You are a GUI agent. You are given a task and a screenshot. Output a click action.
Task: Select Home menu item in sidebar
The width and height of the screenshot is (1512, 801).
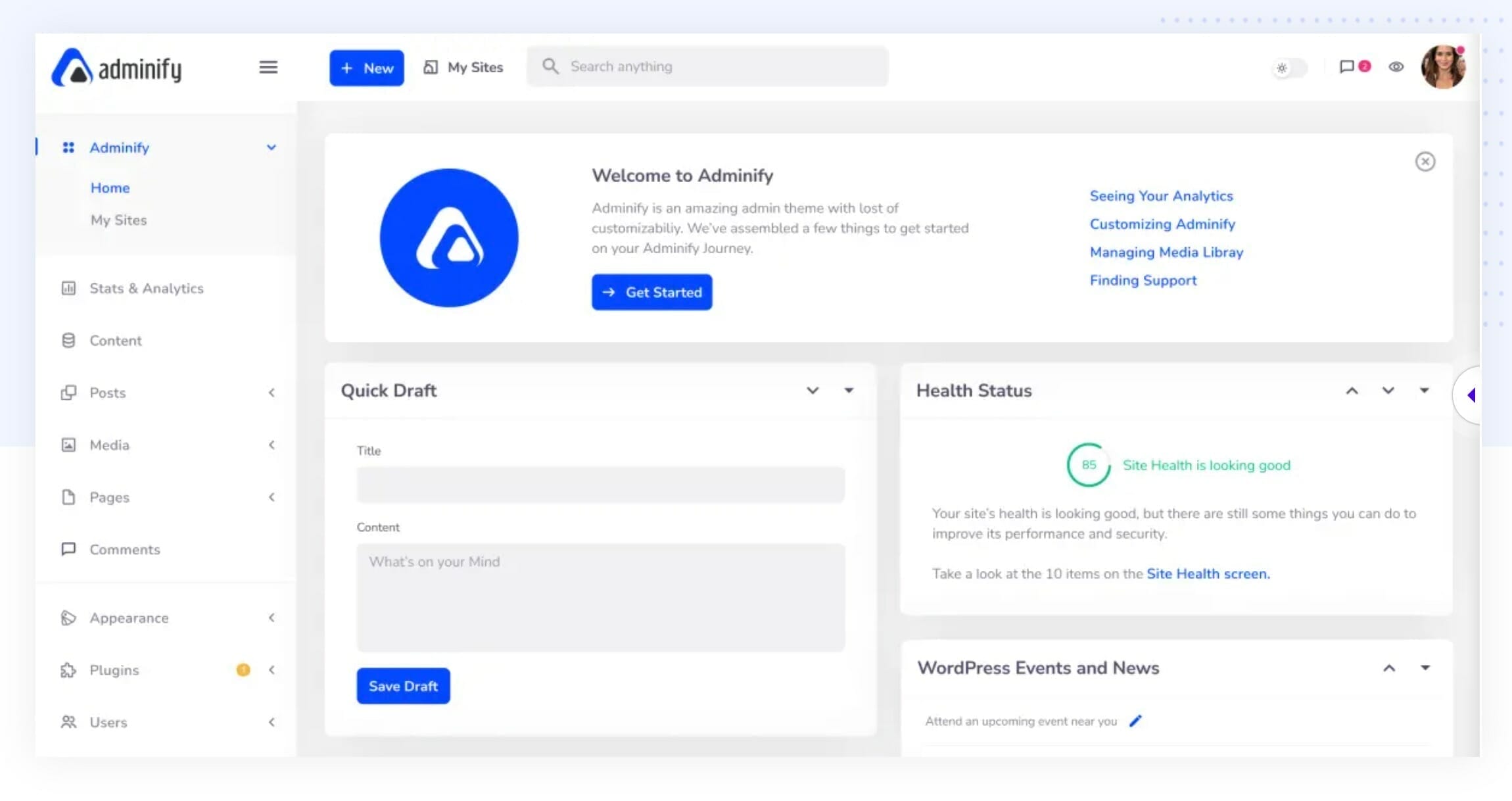(110, 187)
